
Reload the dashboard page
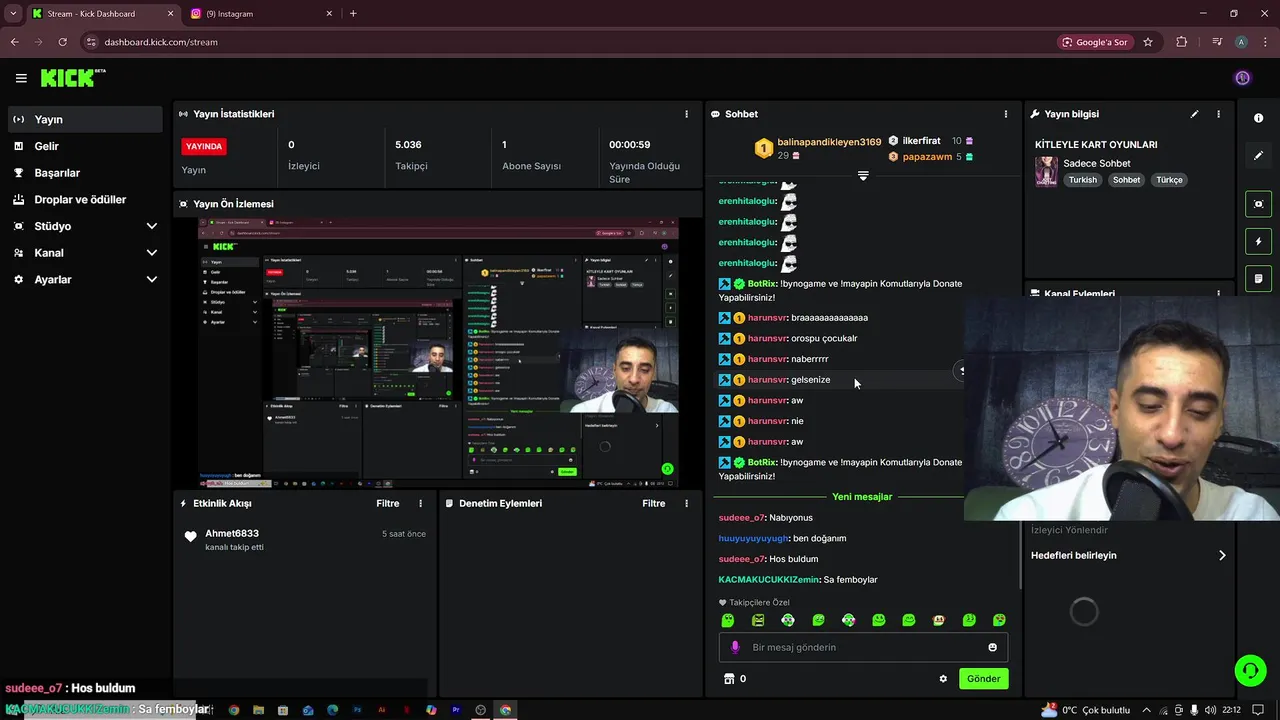[x=62, y=42]
